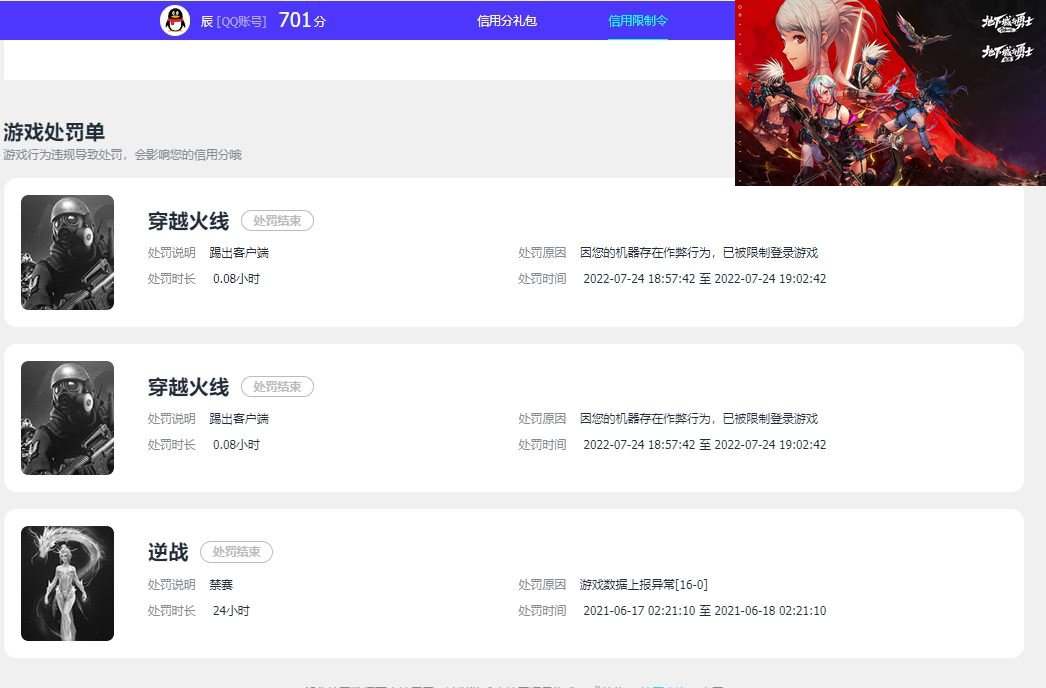Click 0.08小时 duration in first card
Image resolution: width=1046 pixels, height=688 pixels.
click(x=236, y=279)
